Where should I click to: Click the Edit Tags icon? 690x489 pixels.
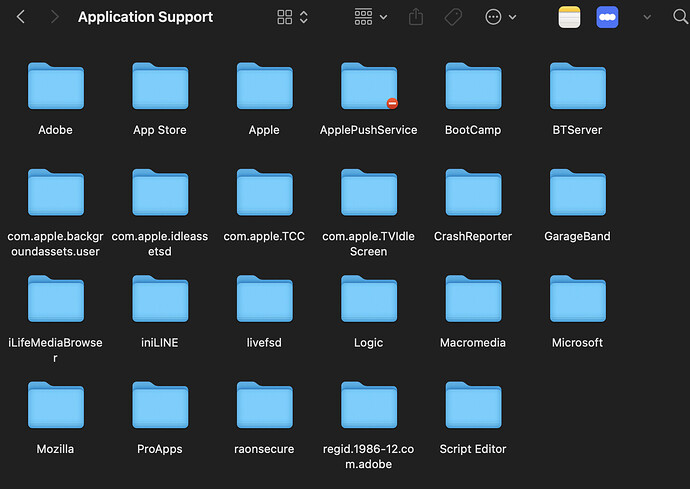[x=451, y=17]
